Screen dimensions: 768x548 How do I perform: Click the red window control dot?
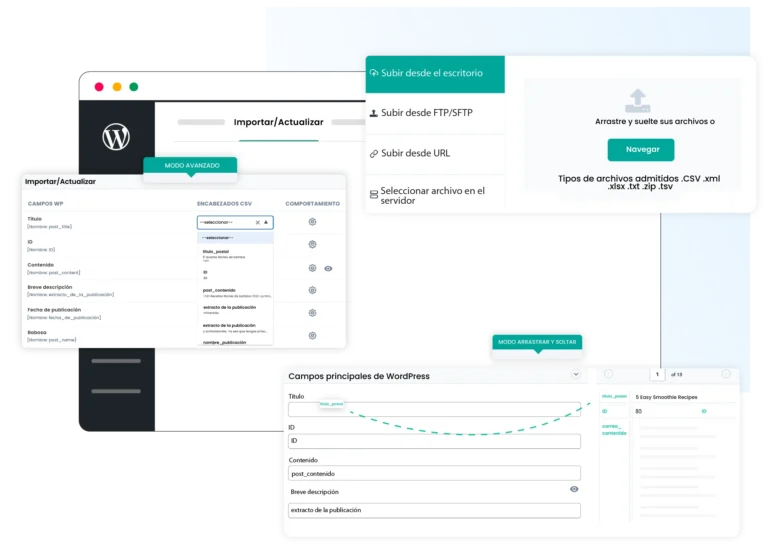tap(99, 87)
